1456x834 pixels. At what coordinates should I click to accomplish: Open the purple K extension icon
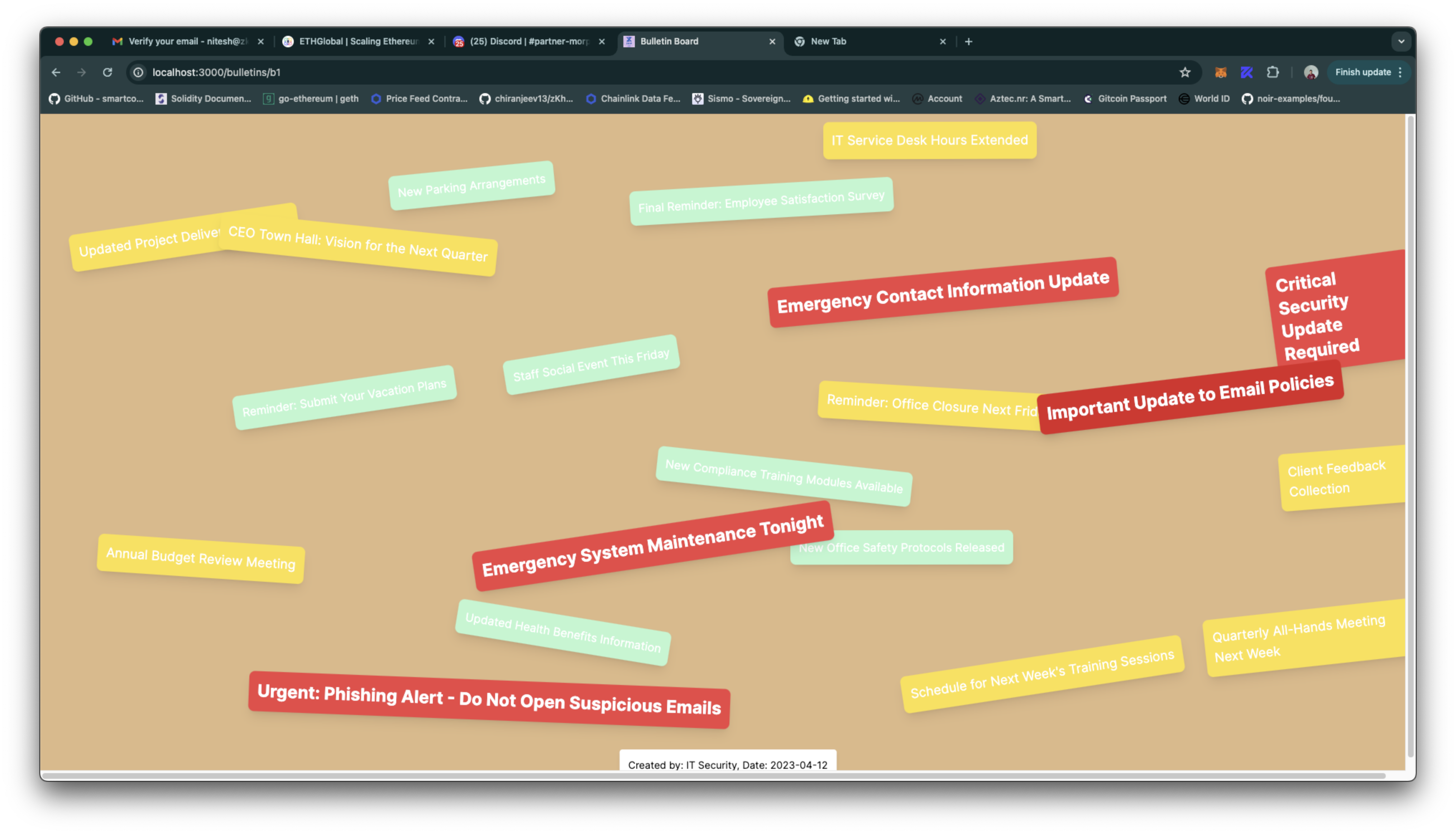[x=1246, y=72]
